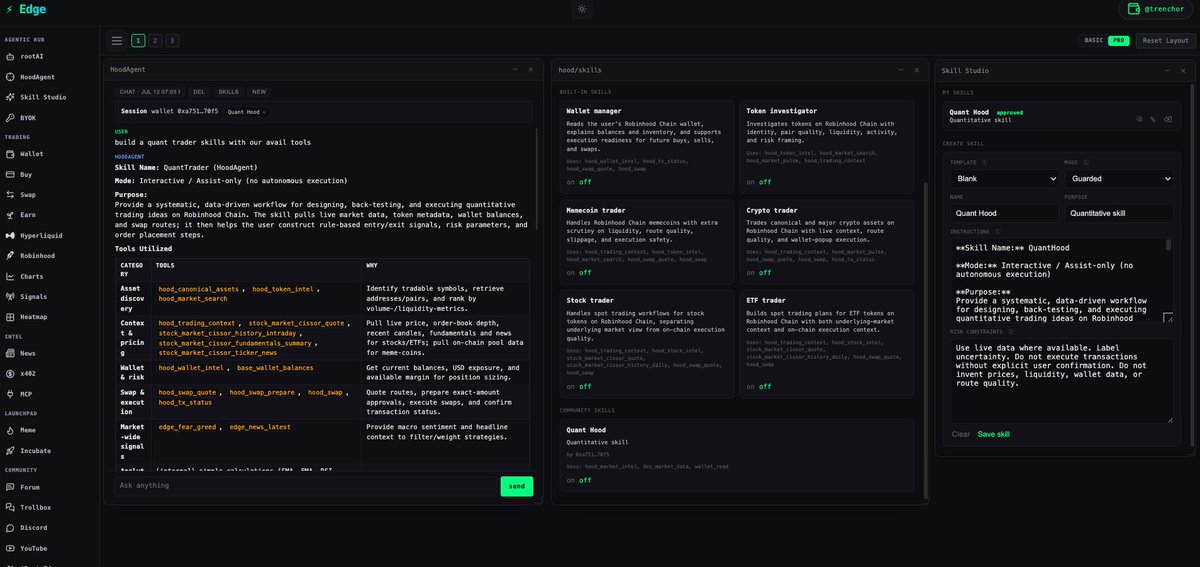Click the SKILLS button in HoodAgent chat
1200x567 pixels.
229,91
